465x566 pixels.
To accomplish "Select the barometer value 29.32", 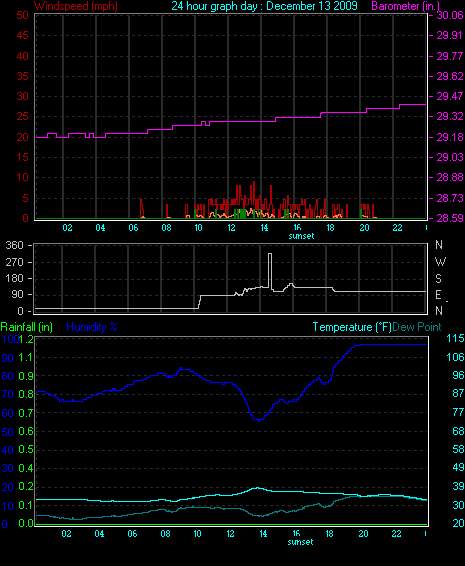I will point(450,117).
